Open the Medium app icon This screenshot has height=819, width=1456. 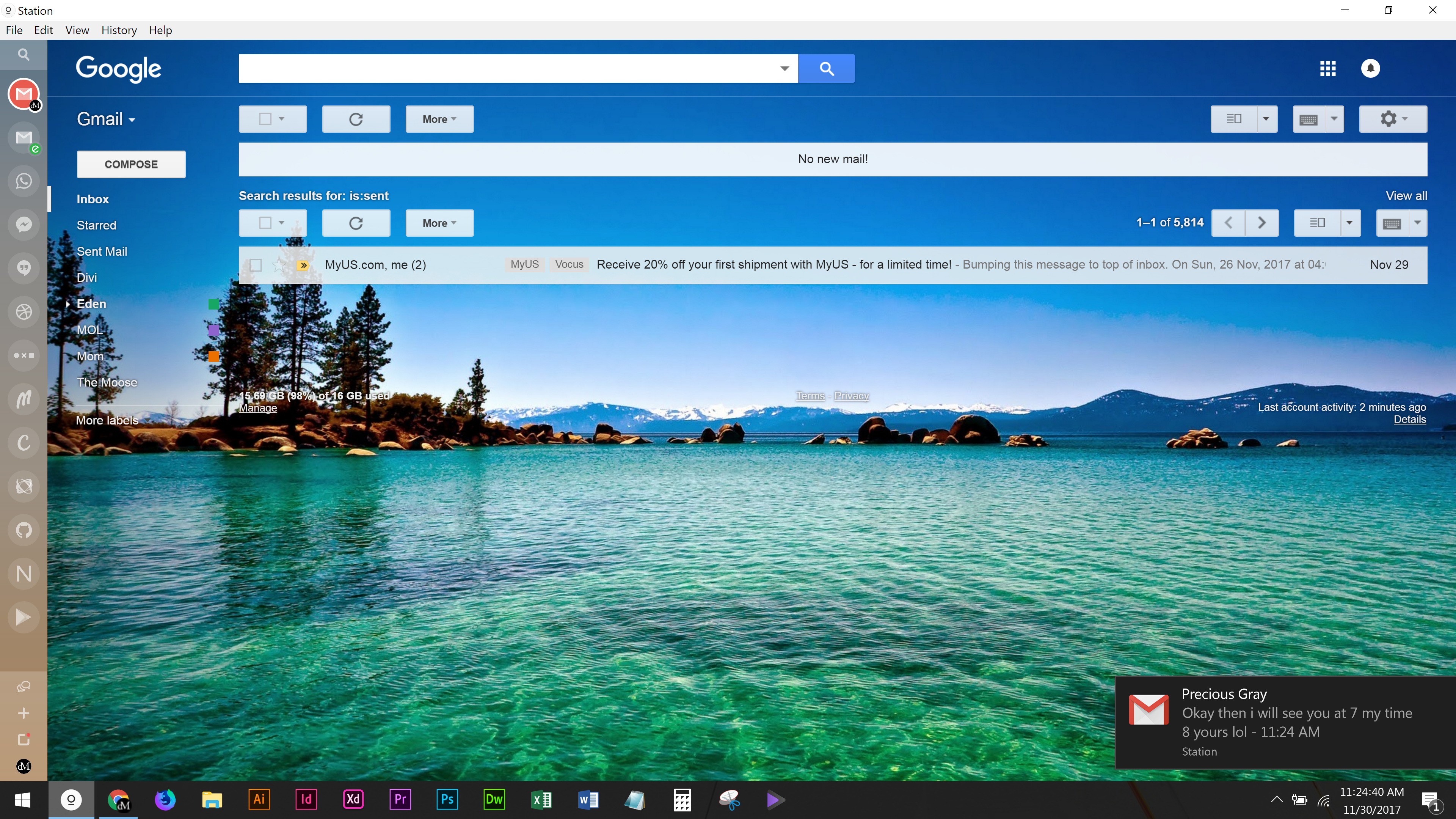click(24, 399)
